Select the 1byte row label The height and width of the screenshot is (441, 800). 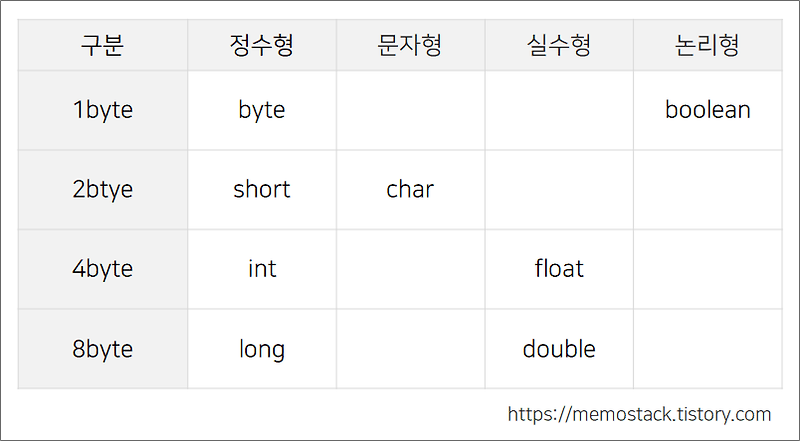click(103, 110)
